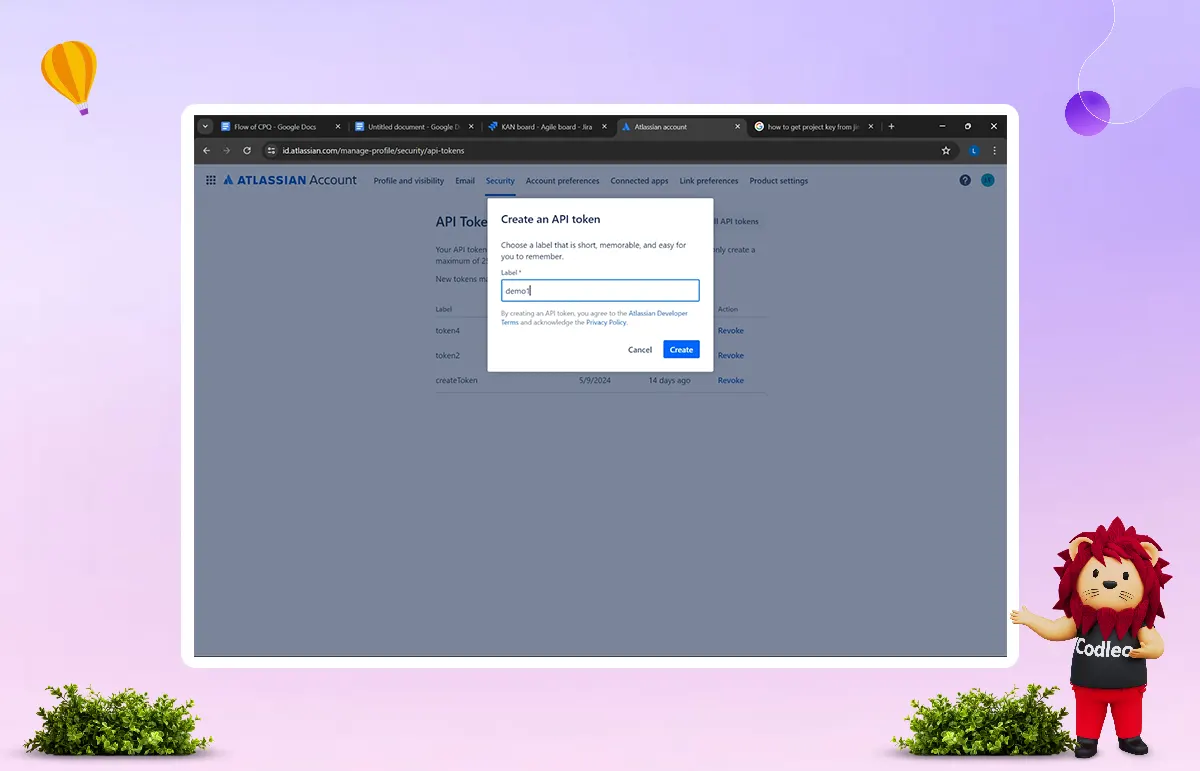Open Product settings tab
This screenshot has width=1200, height=771.
tap(779, 181)
